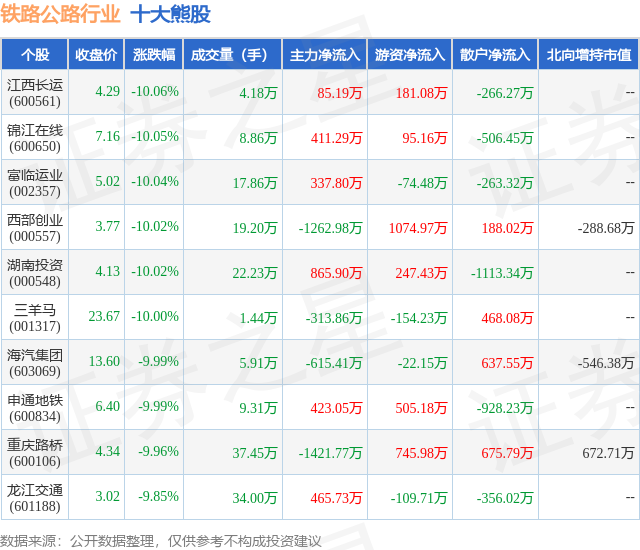Click northbound value -546.38万
The width and height of the screenshot is (640, 550).
(x=606, y=363)
